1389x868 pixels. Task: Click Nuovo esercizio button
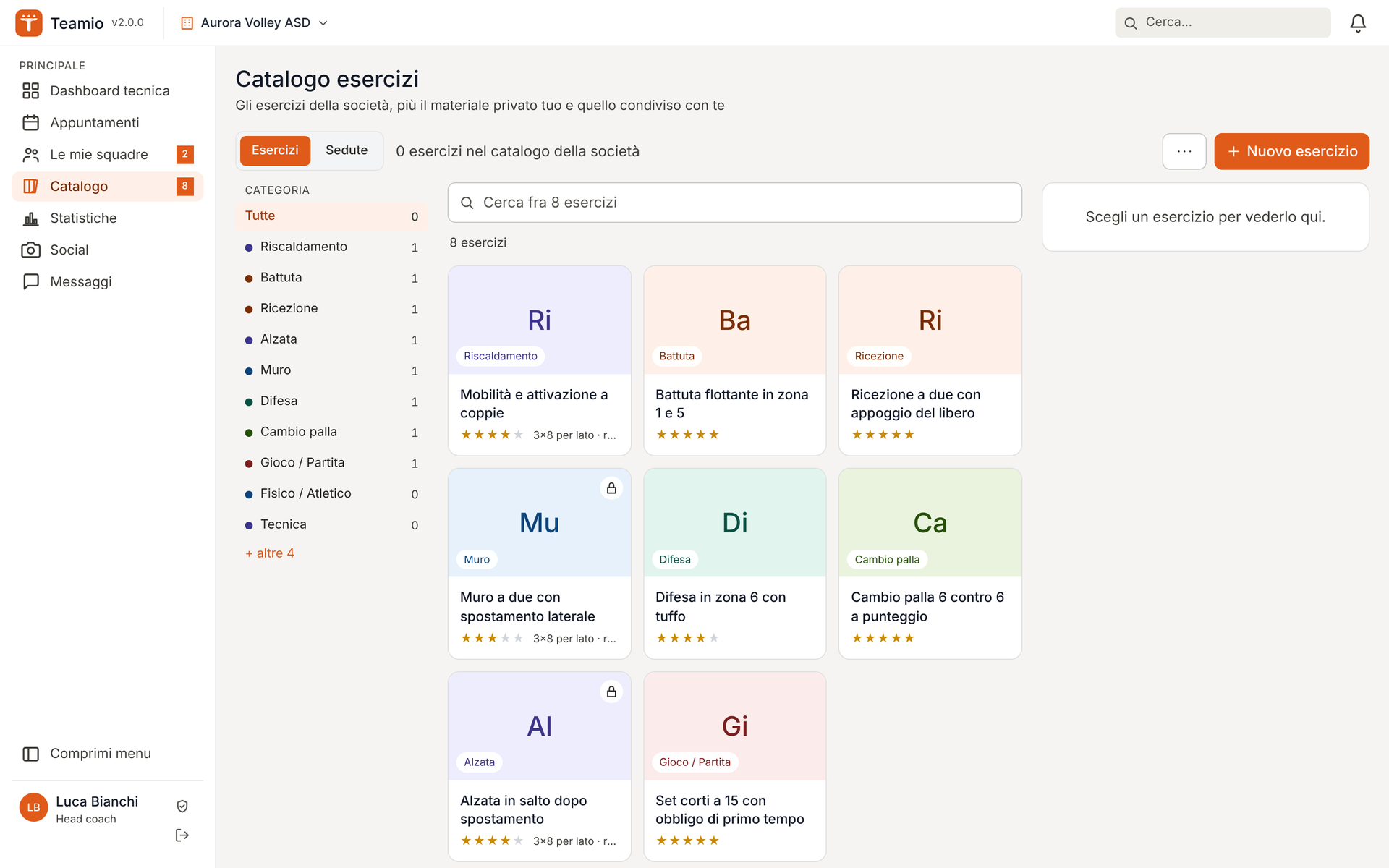click(x=1291, y=151)
